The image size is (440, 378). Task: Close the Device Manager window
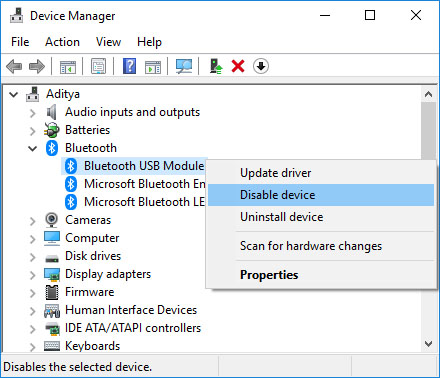(x=416, y=15)
